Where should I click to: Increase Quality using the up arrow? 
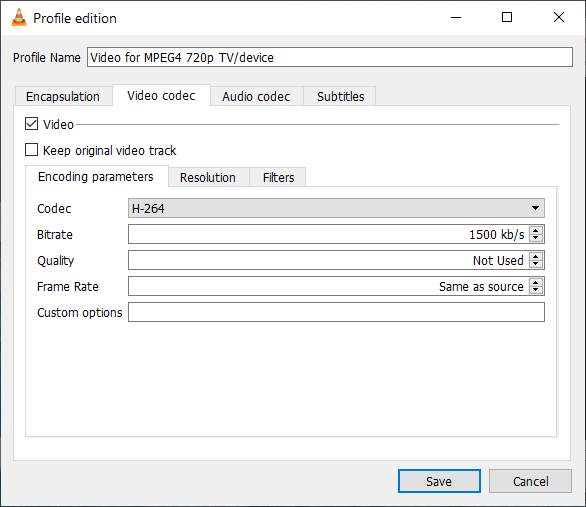click(x=536, y=256)
